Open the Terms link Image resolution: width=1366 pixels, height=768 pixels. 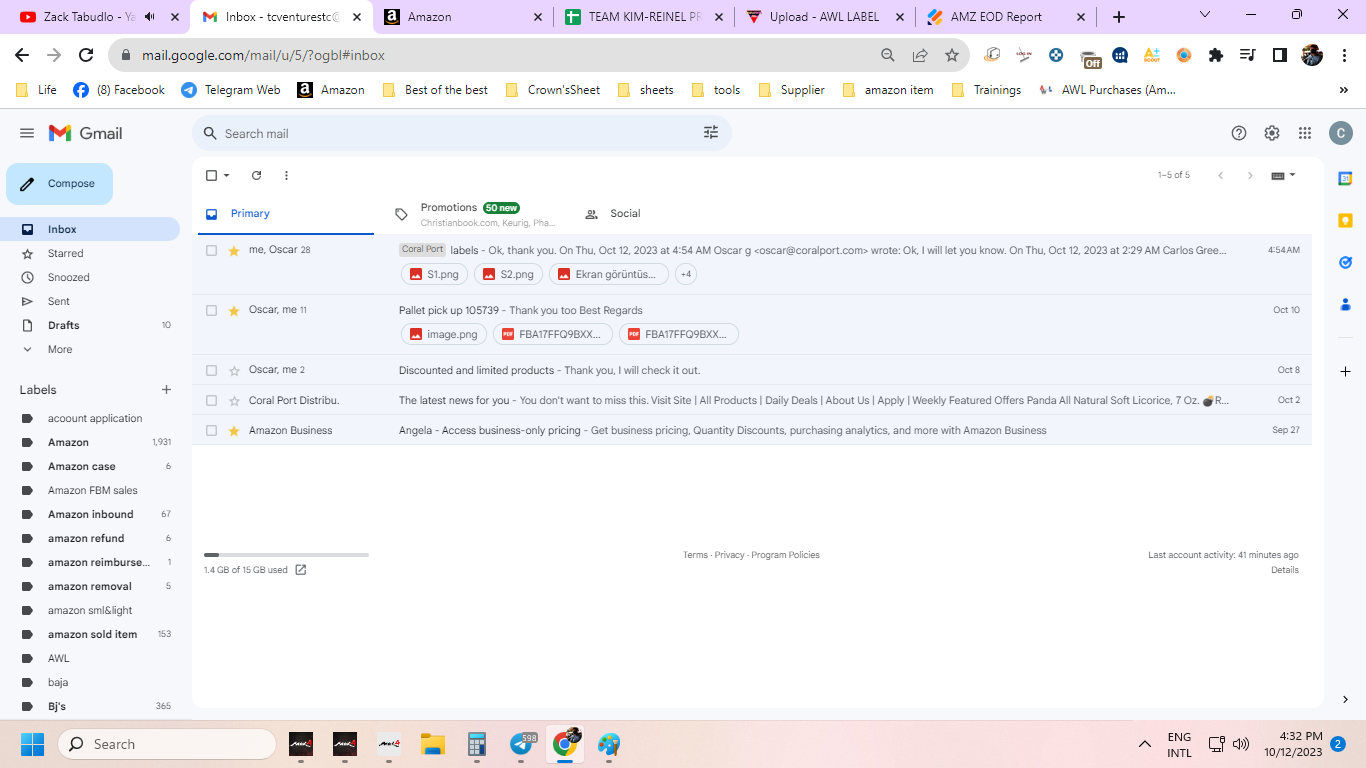(x=695, y=555)
